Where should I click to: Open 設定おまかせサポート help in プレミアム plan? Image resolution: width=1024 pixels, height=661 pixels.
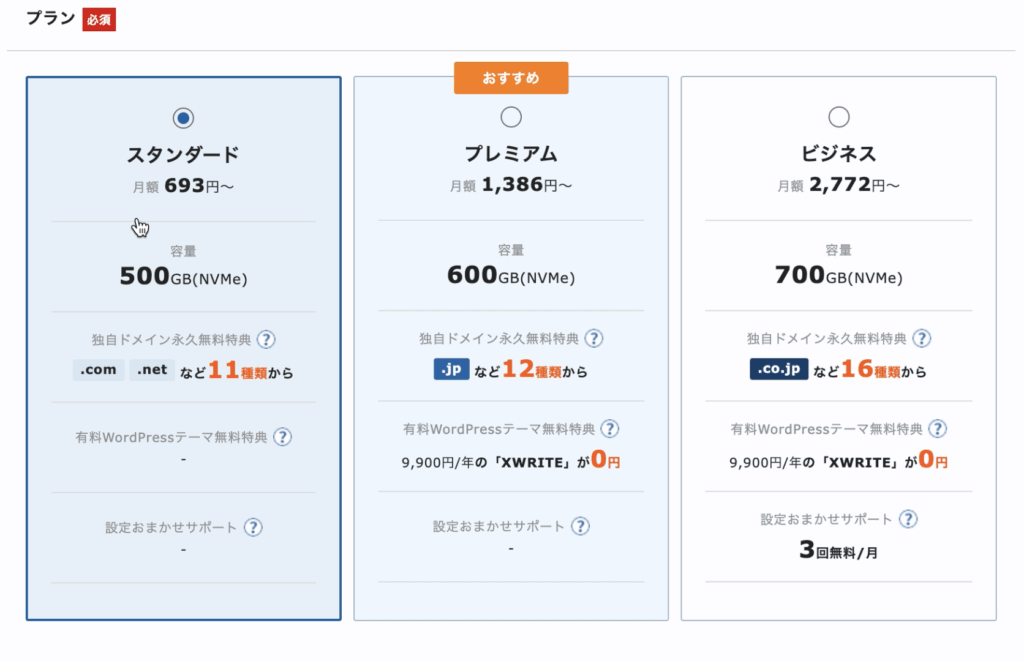[580, 526]
